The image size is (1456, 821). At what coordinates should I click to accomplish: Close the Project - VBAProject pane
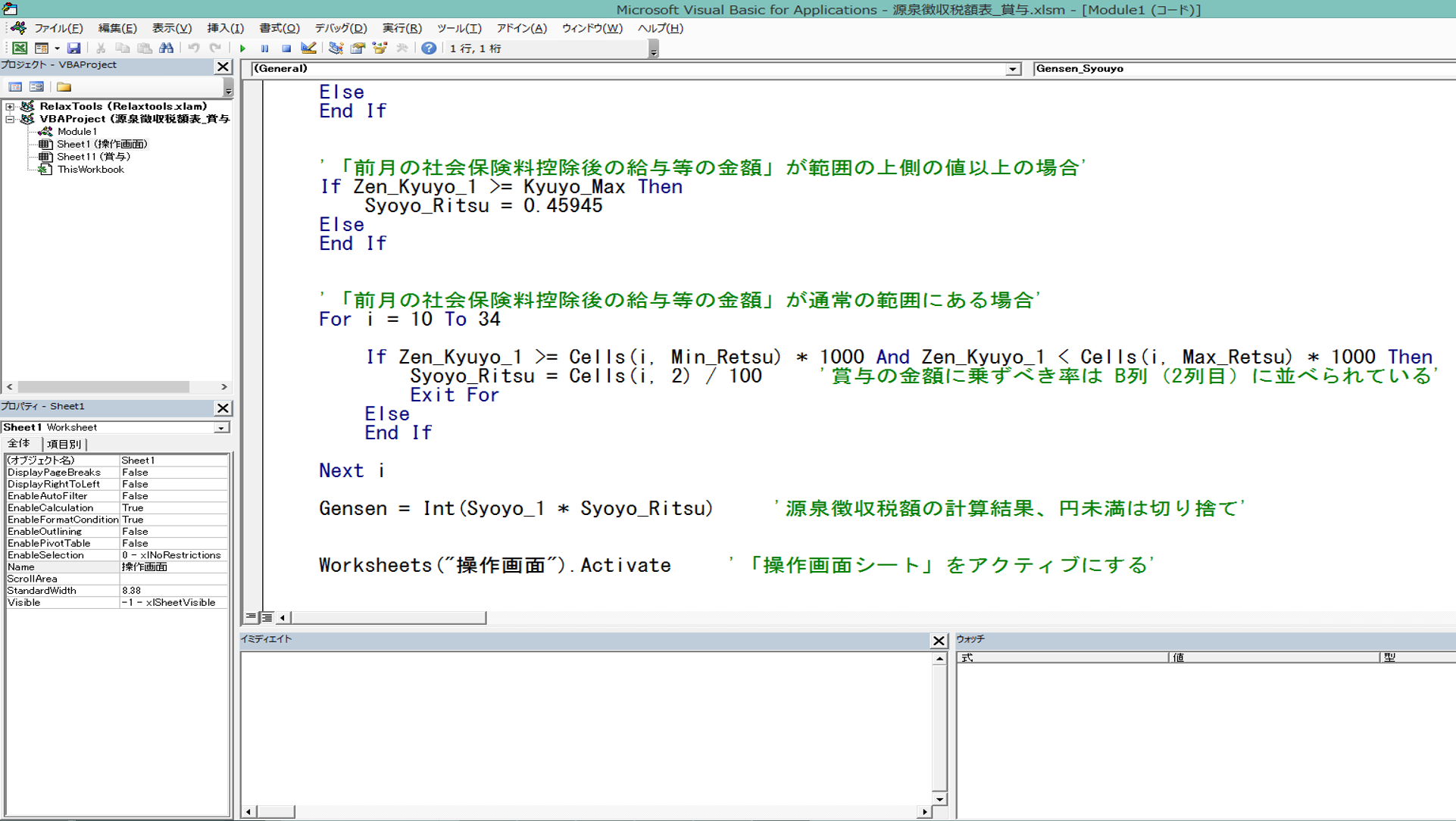(x=223, y=67)
